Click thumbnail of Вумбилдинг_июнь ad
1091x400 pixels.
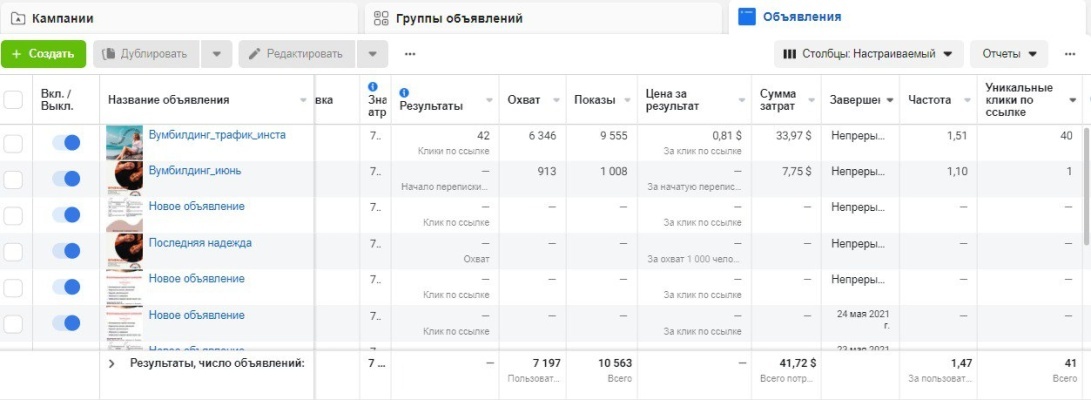pos(125,179)
